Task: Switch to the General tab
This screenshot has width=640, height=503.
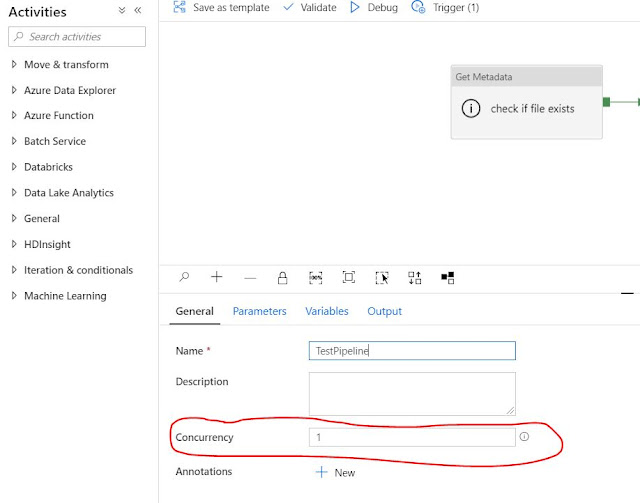Action: [x=195, y=312]
